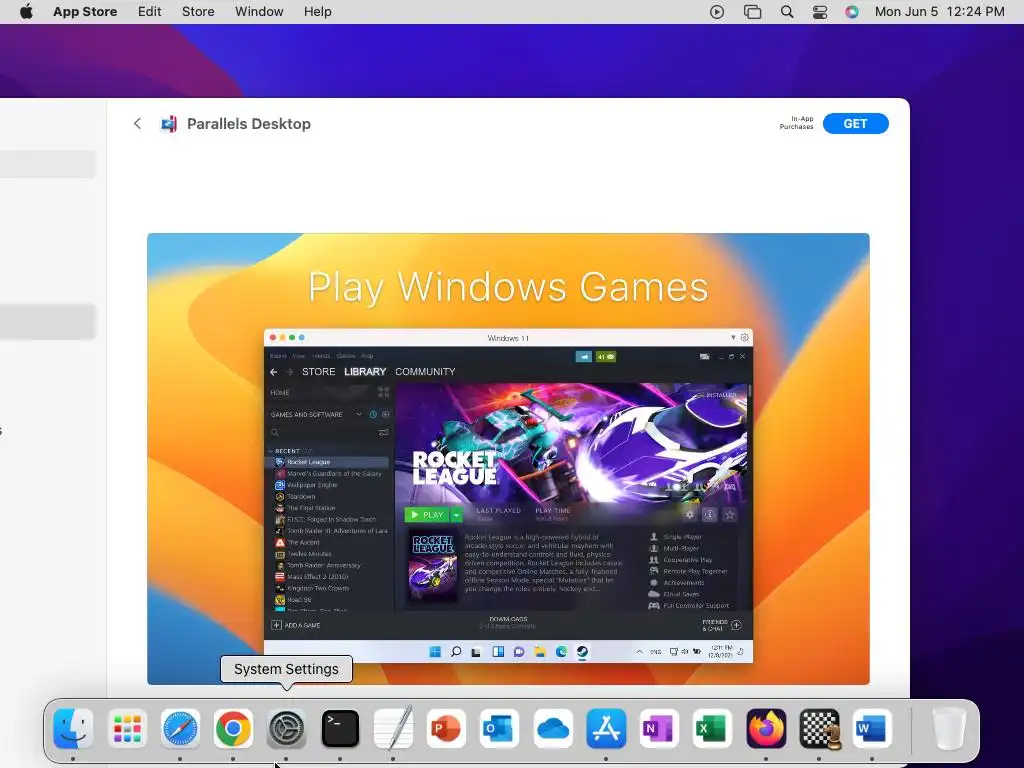
Task: Open the Edit menu
Action: 150,12
